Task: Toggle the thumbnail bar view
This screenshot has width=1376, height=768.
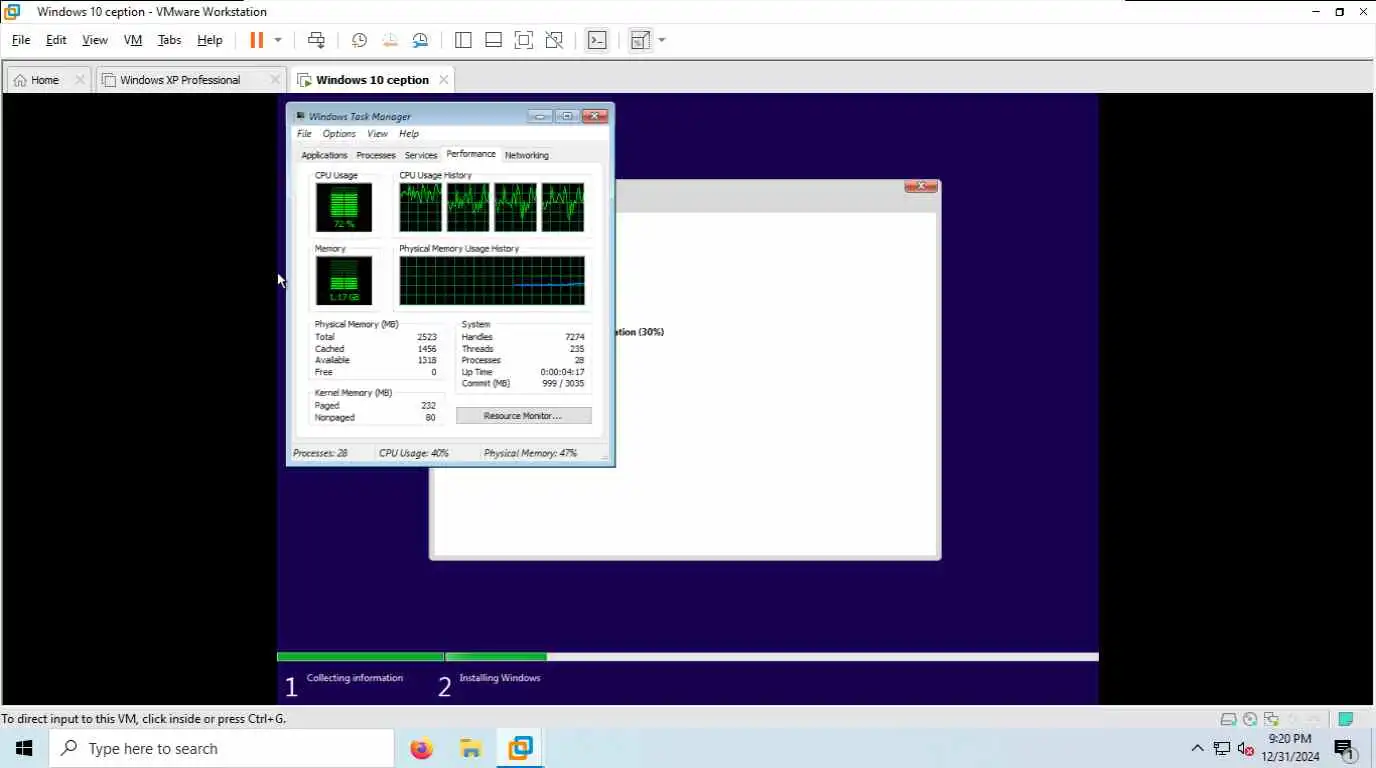Action: 493,40
